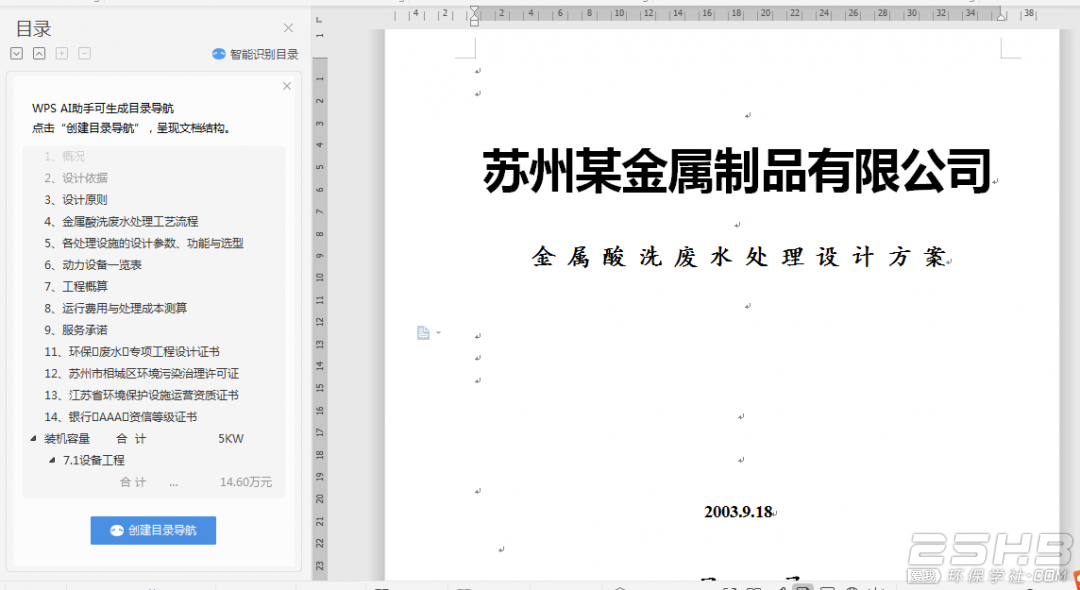Jump to 8、运行费用与处理成本测算
The width and height of the screenshot is (1080, 590).
tap(116, 308)
